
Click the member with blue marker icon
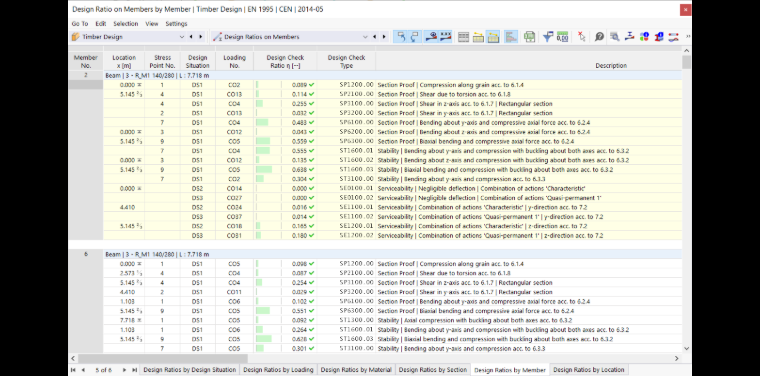click(629, 37)
